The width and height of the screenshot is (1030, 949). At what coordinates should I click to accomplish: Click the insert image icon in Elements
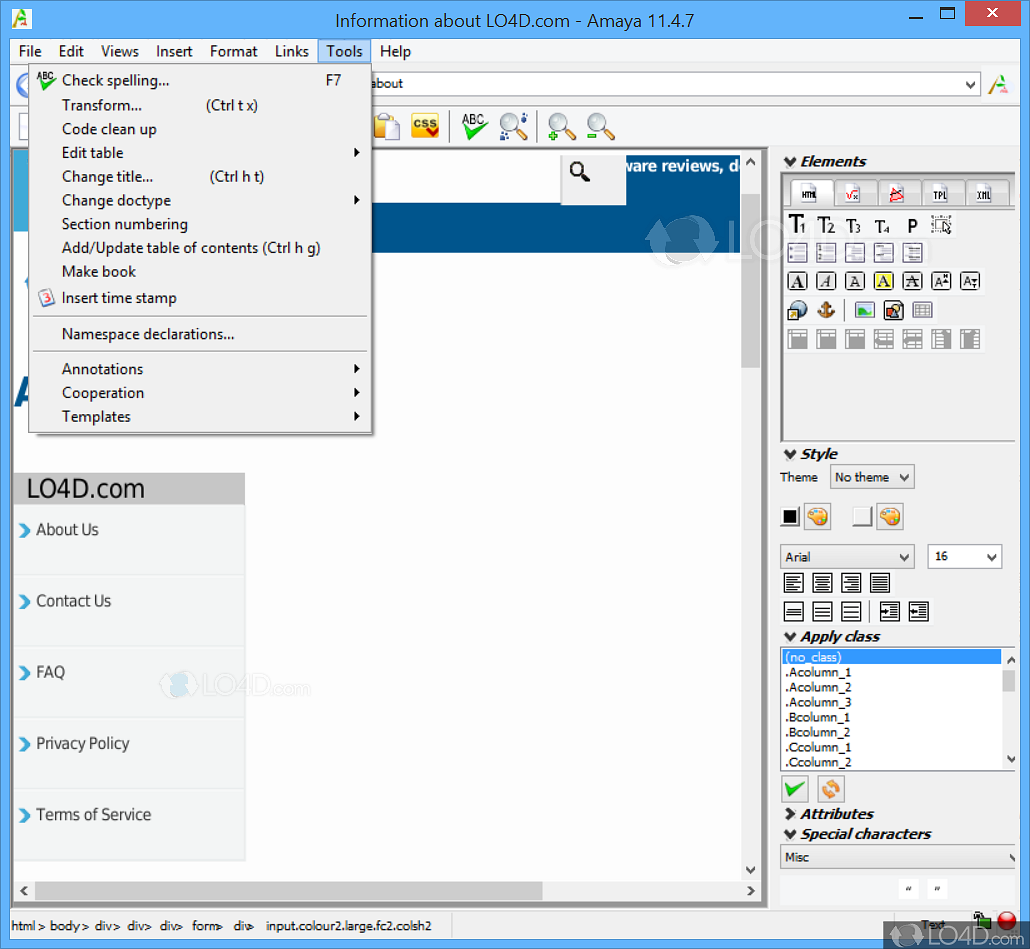pos(864,310)
